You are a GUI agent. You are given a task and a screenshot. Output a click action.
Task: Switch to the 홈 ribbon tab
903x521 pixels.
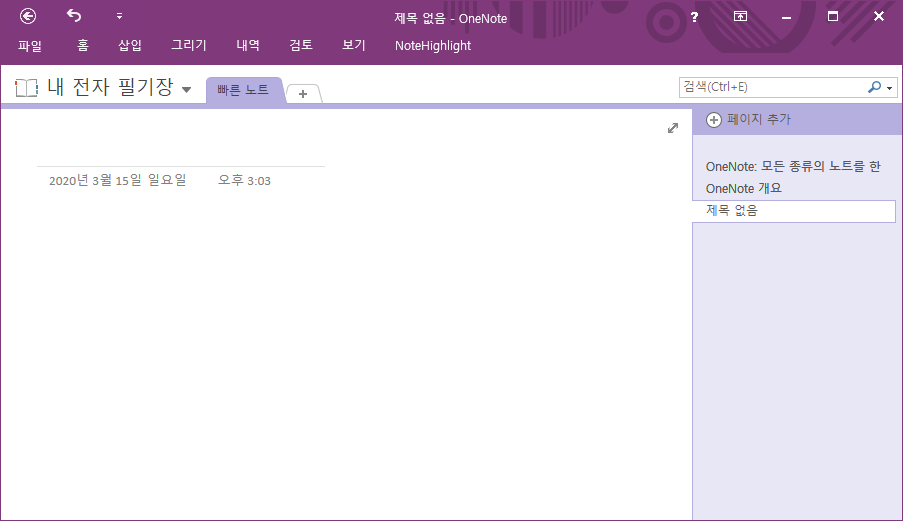(83, 45)
